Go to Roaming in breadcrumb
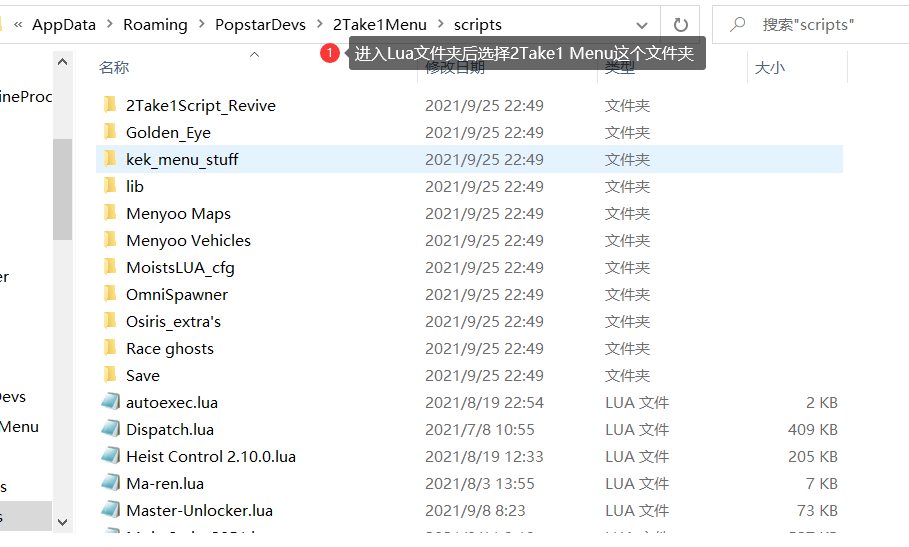The width and height of the screenshot is (909, 547). pos(155,24)
